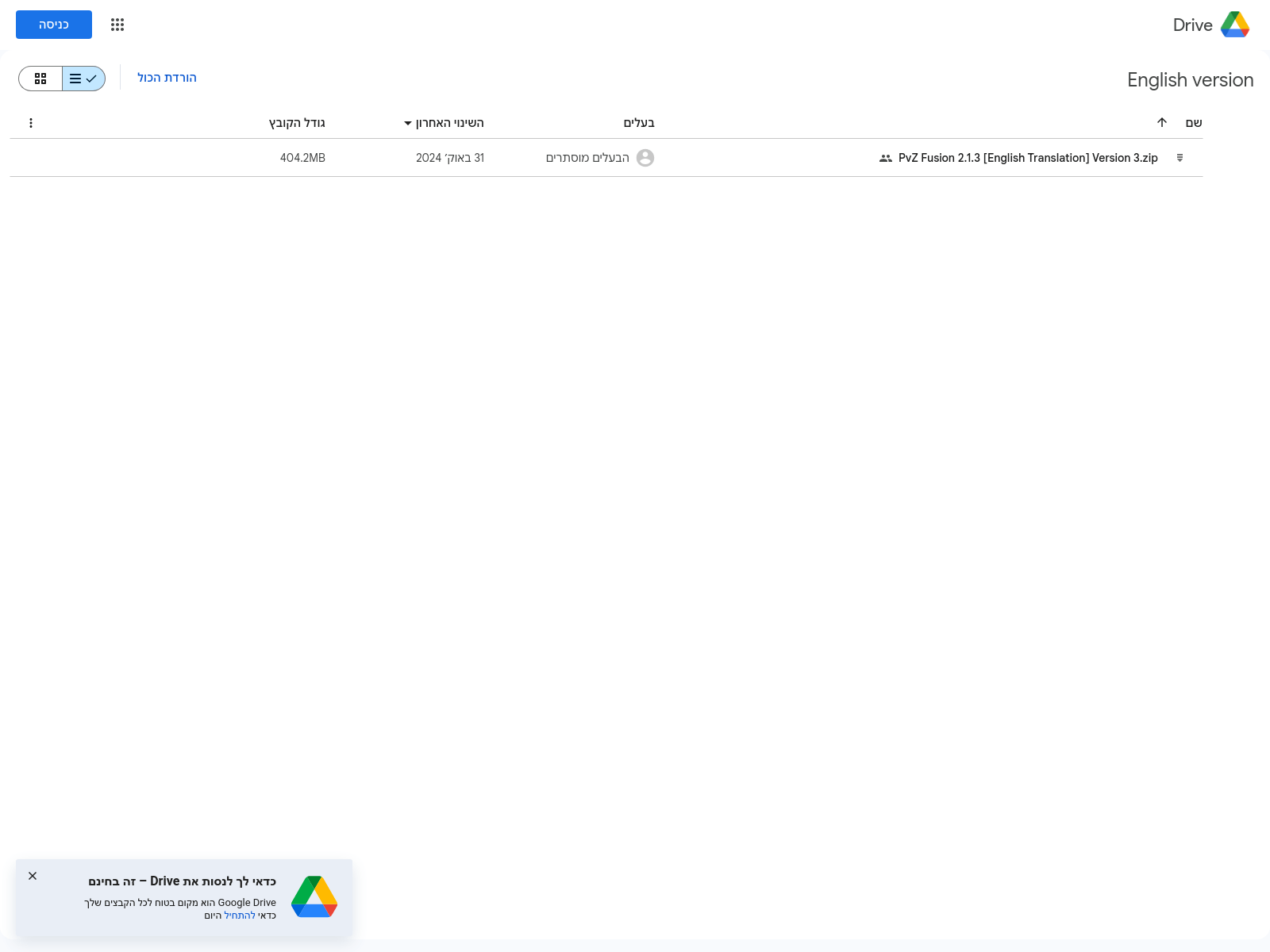
Task: Click the hidden owners text
Action: coord(587,158)
